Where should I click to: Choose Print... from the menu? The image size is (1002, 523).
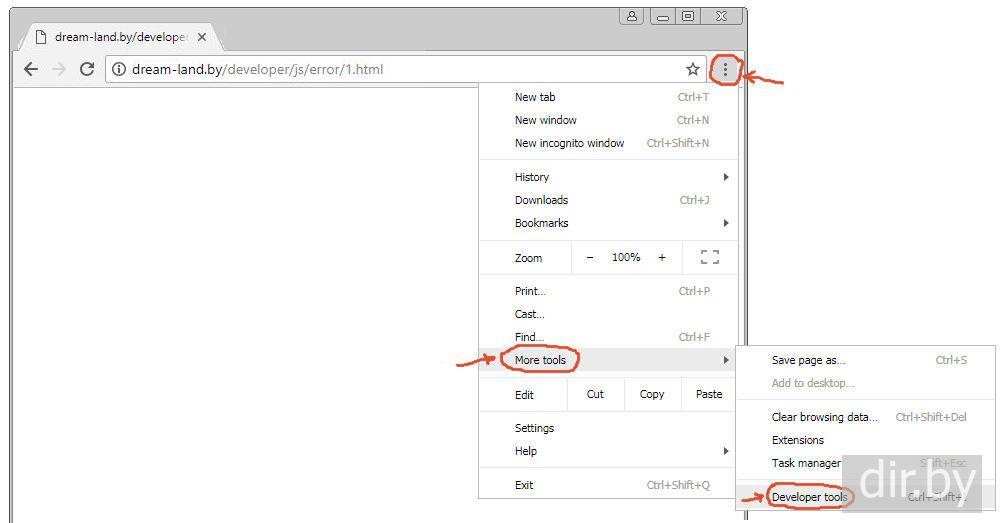[x=608, y=291]
